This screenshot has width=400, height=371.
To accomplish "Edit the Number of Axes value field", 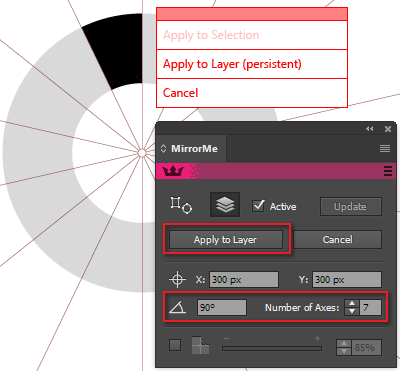I will pyautogui.click(x=370, y=307).
